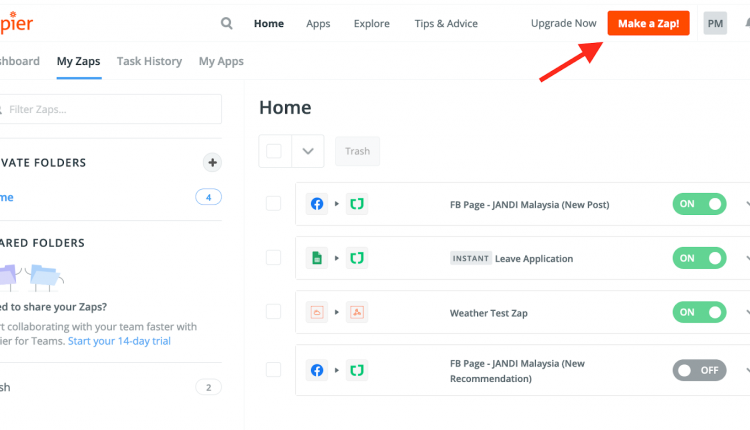Turn on the New Recommendation zap toggle
Viewport: 750px width, 430px height.
699,370
